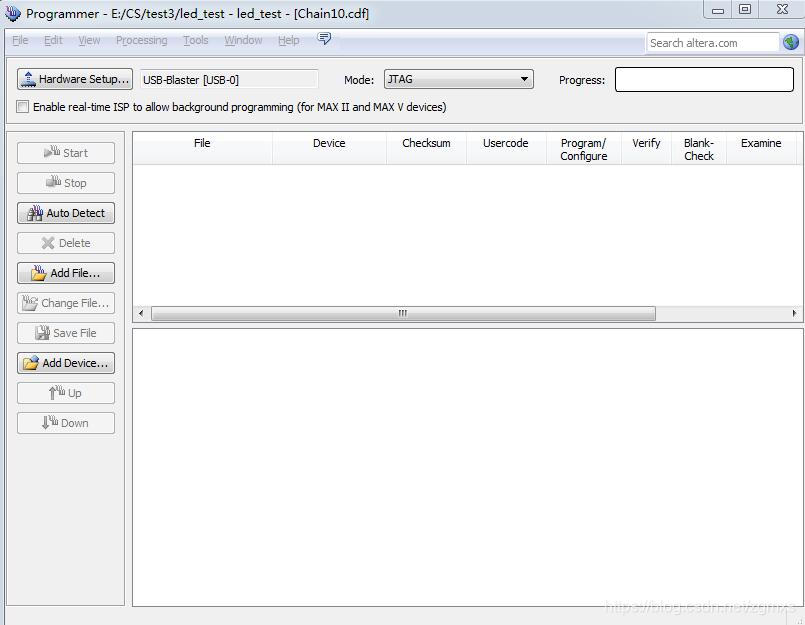
Task: Click the Save File button
Action: [x=66, y=333]
